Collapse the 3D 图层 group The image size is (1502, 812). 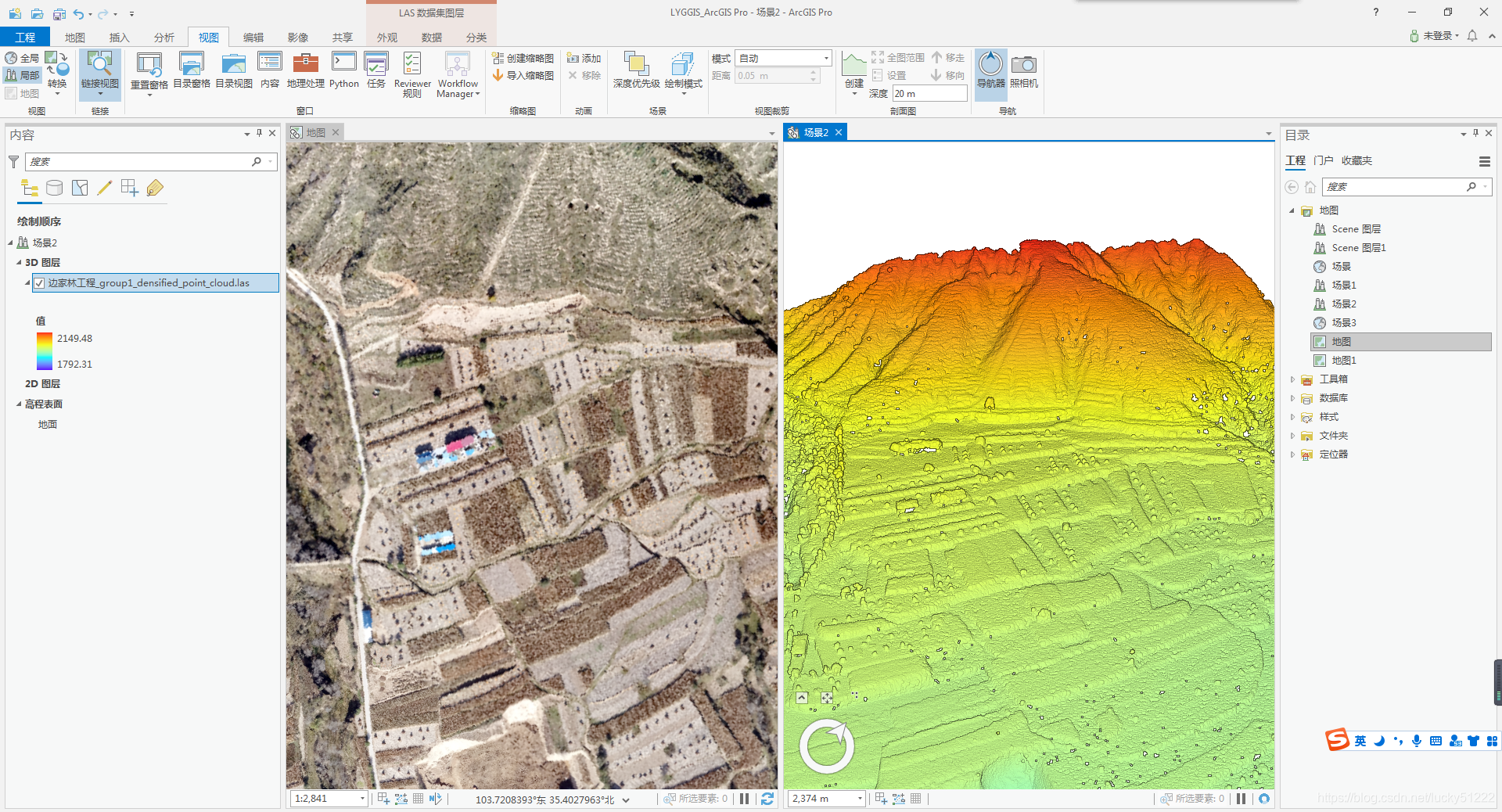(x=19, y=263)
